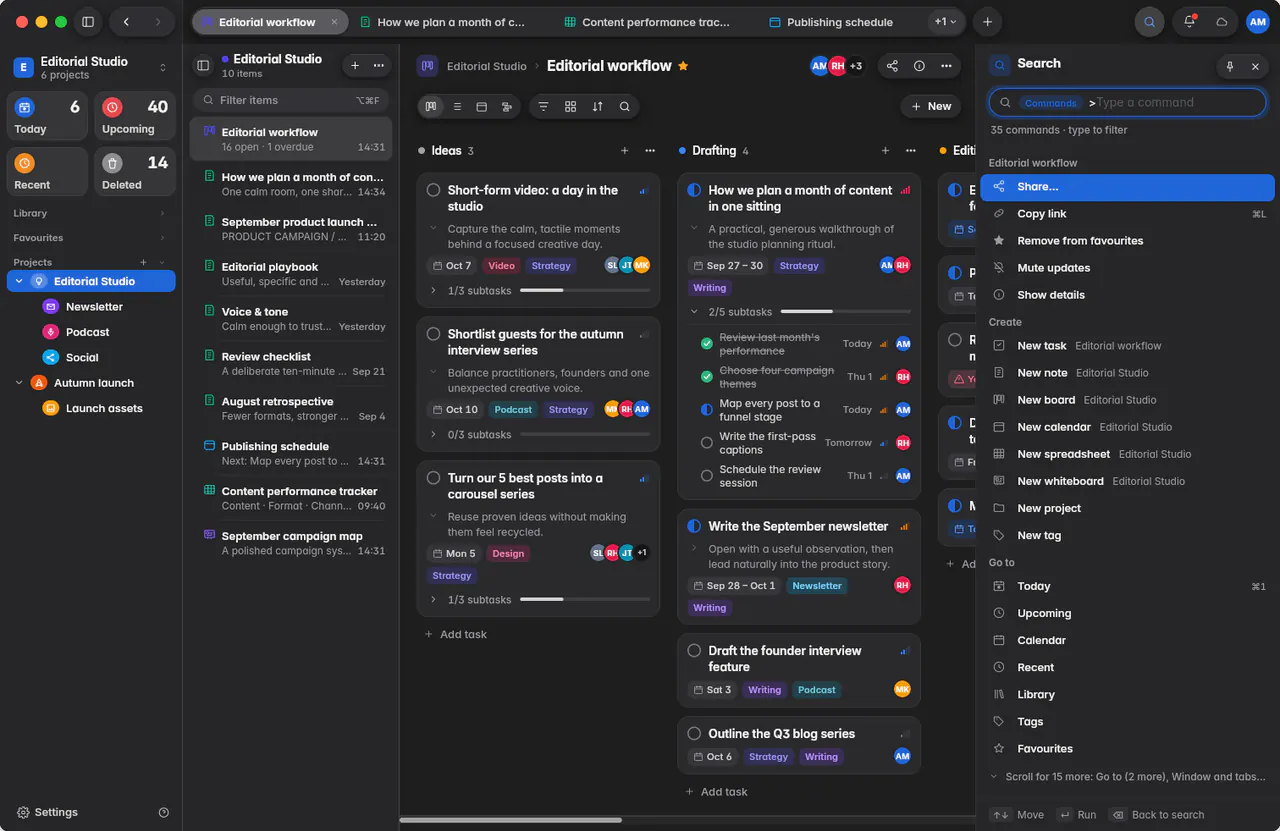Go back with the left arrow

(126, 22)
